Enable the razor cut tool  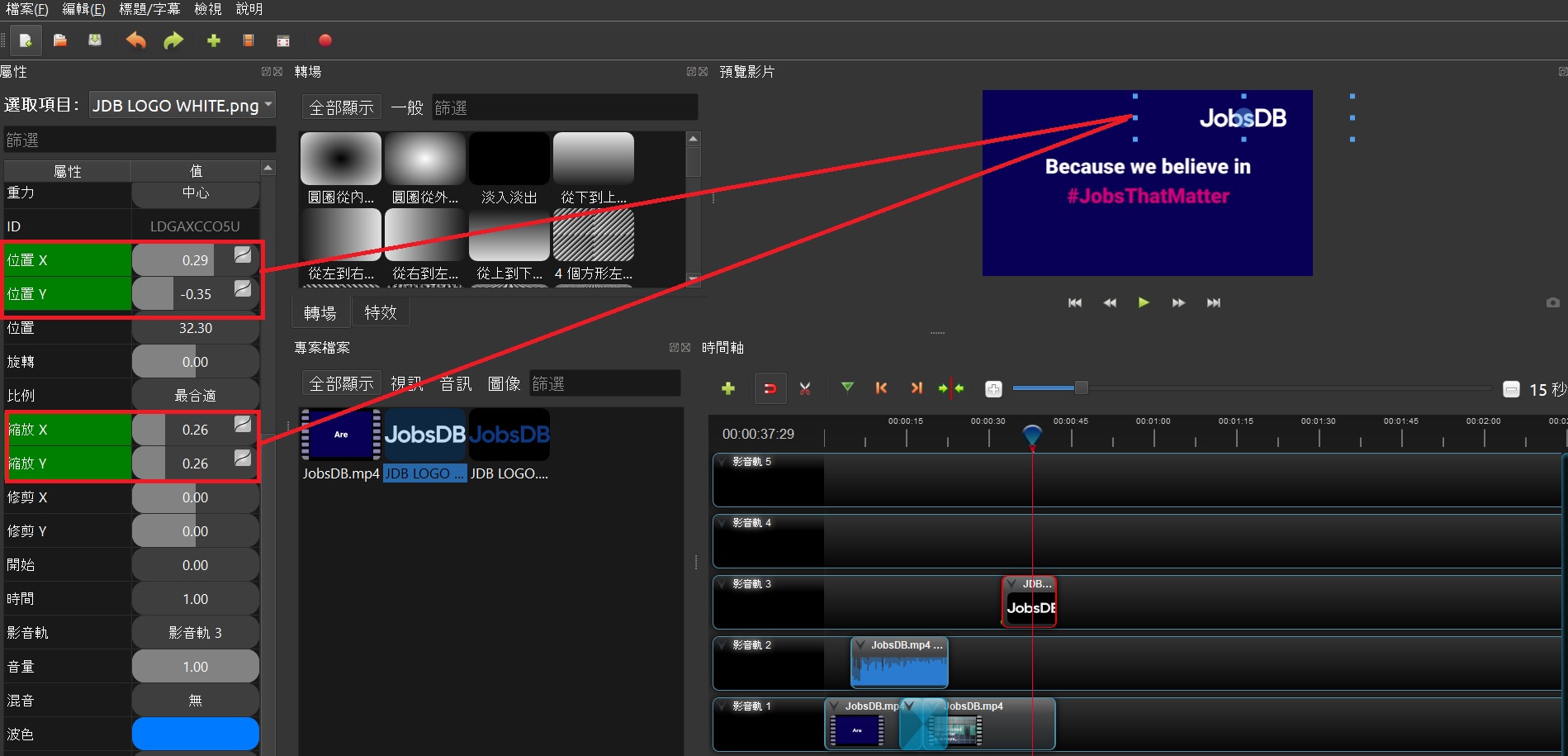tap(805, 388)
